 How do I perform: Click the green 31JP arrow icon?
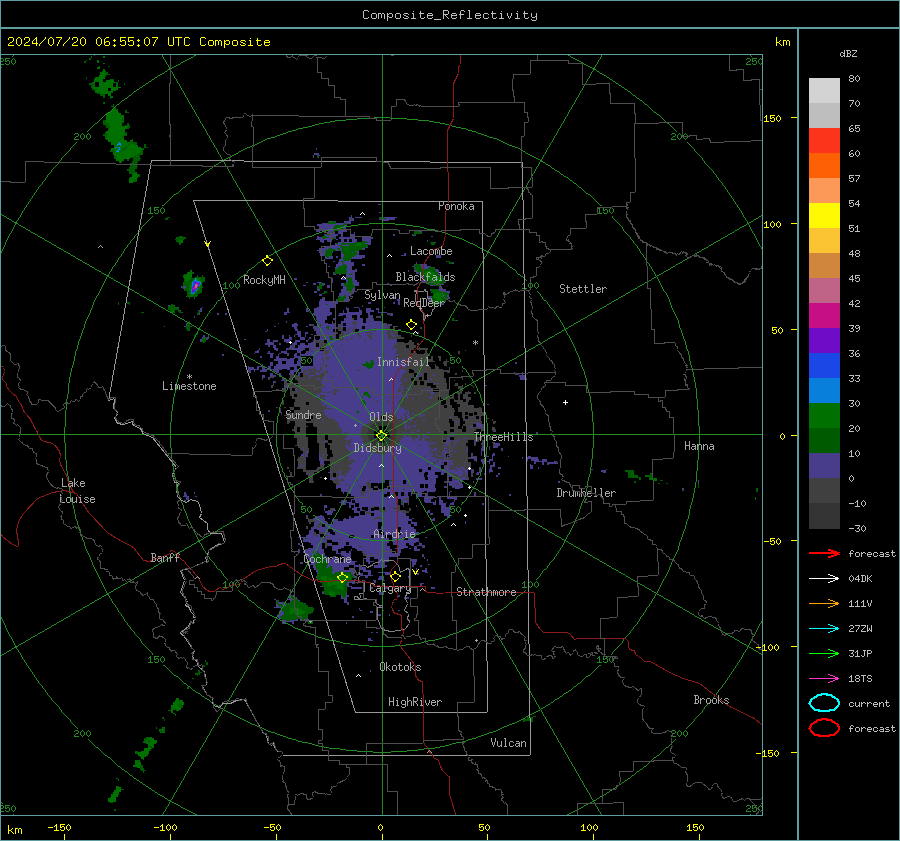coord(824,653)
